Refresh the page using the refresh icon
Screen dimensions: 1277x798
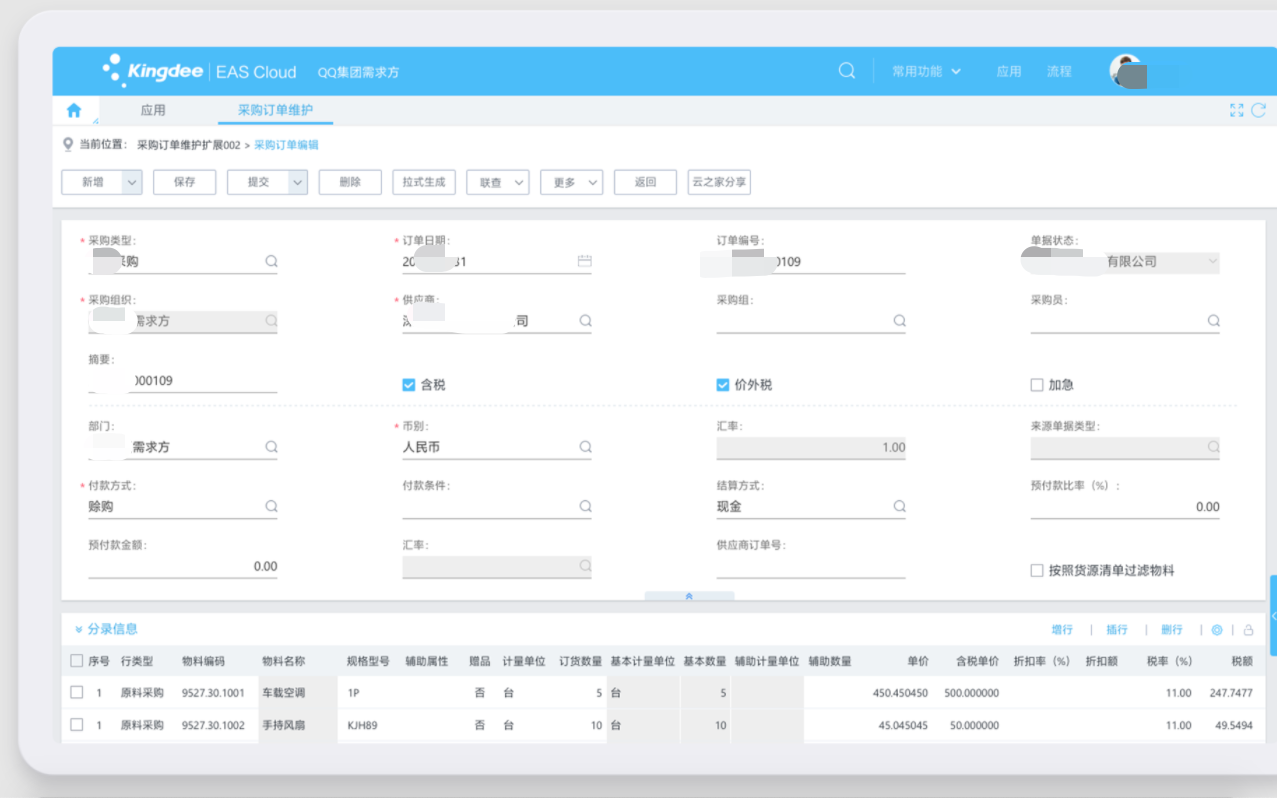(x=1258, y=110)
